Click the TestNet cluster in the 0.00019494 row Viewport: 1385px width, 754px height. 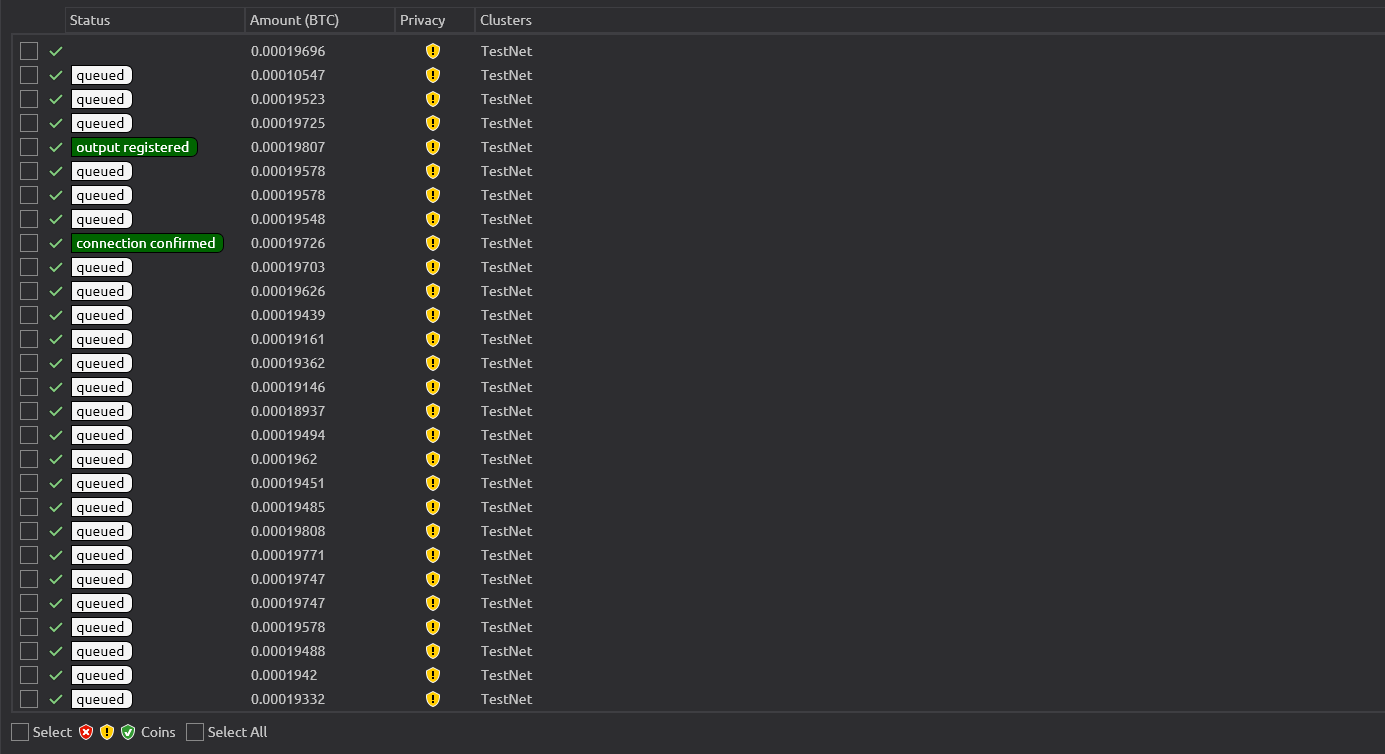(506, 435)
